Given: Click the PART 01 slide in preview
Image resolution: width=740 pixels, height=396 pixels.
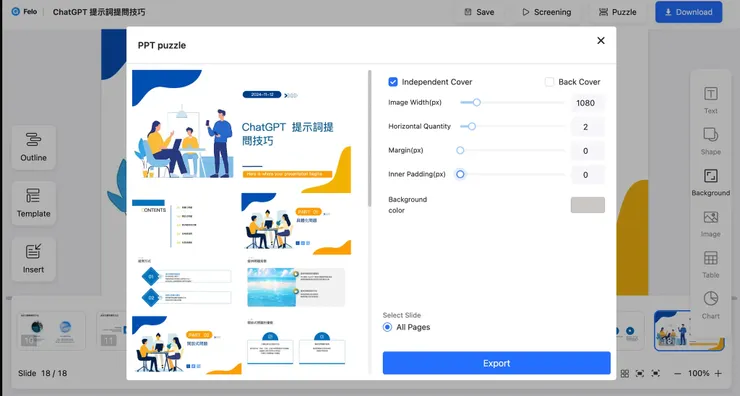Looking at the screenshot, I should [296, 224].
